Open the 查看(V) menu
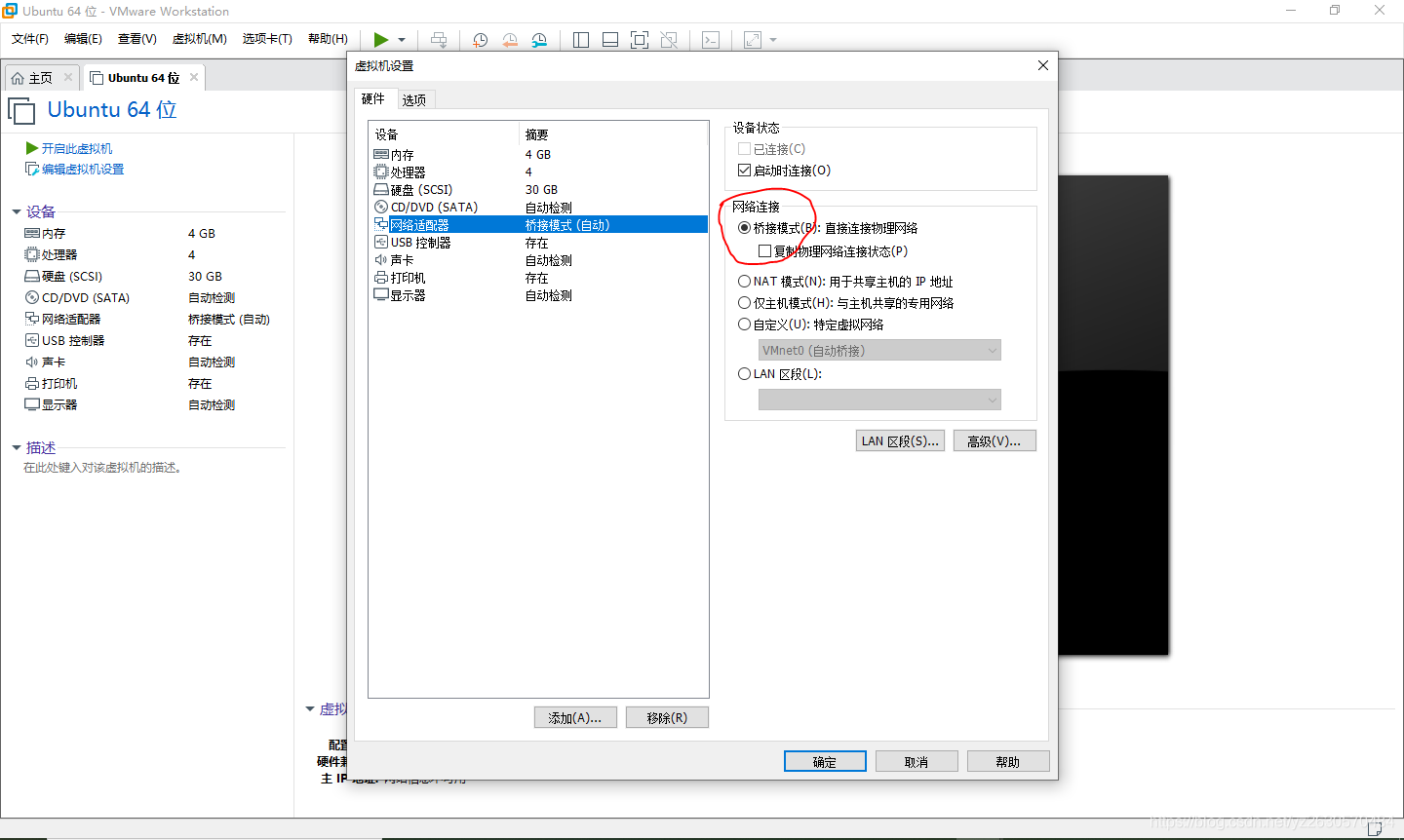This screenshot has width=1404, height=840. click(x=137, y=39)
